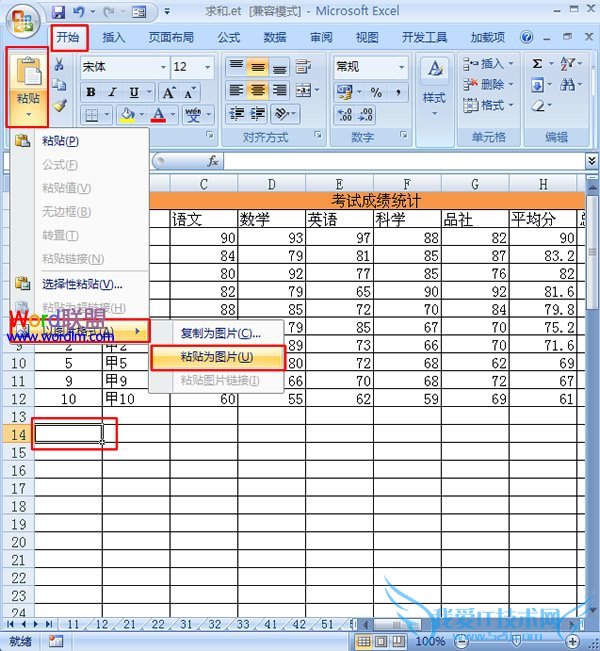Choose 选择性粘贴(V)... menu item

(x=80, y=284)
